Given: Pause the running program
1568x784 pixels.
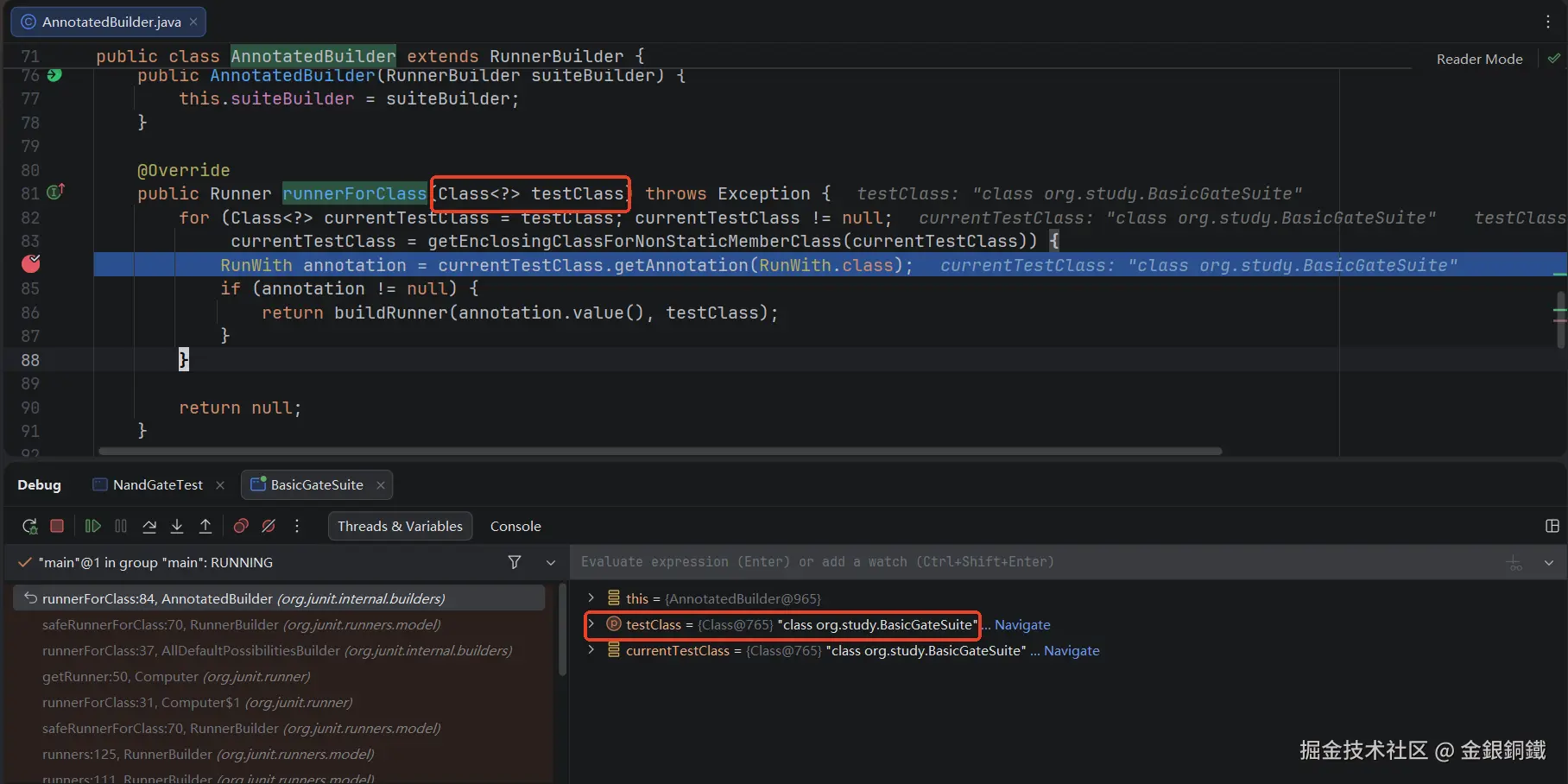Looking at the screenshot, I should [x=121, y=526].
